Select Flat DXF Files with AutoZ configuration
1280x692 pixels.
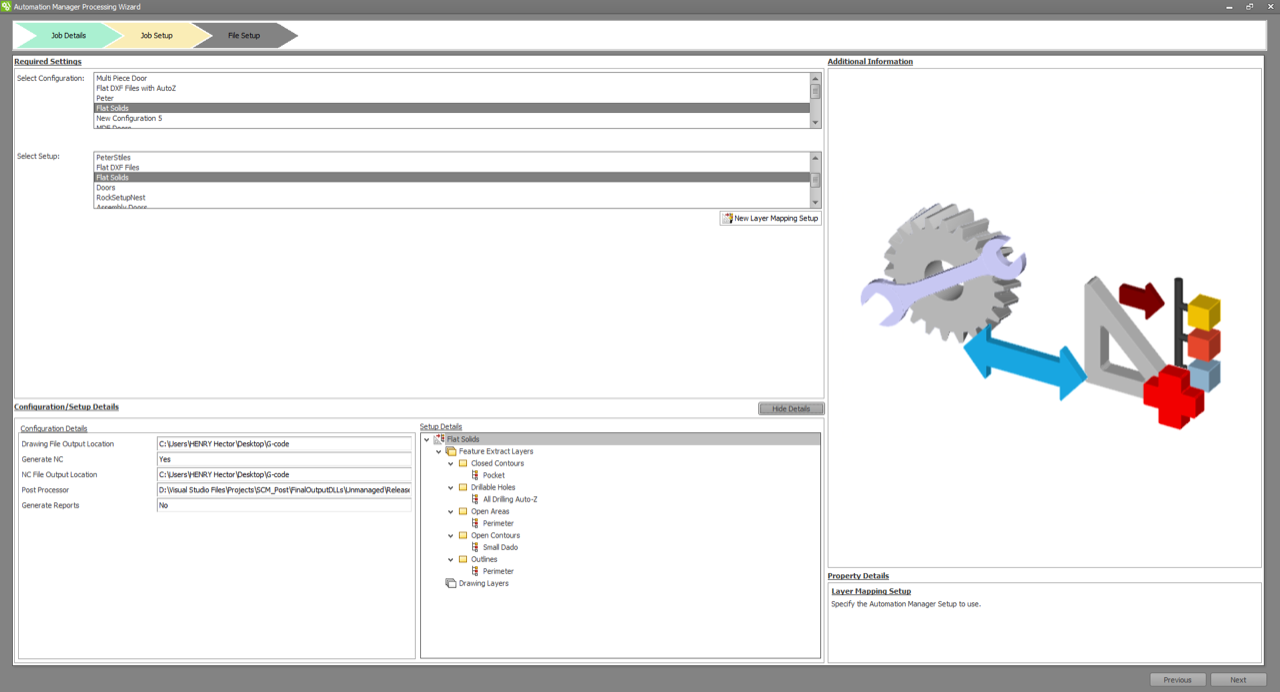[x=136, y=88]
